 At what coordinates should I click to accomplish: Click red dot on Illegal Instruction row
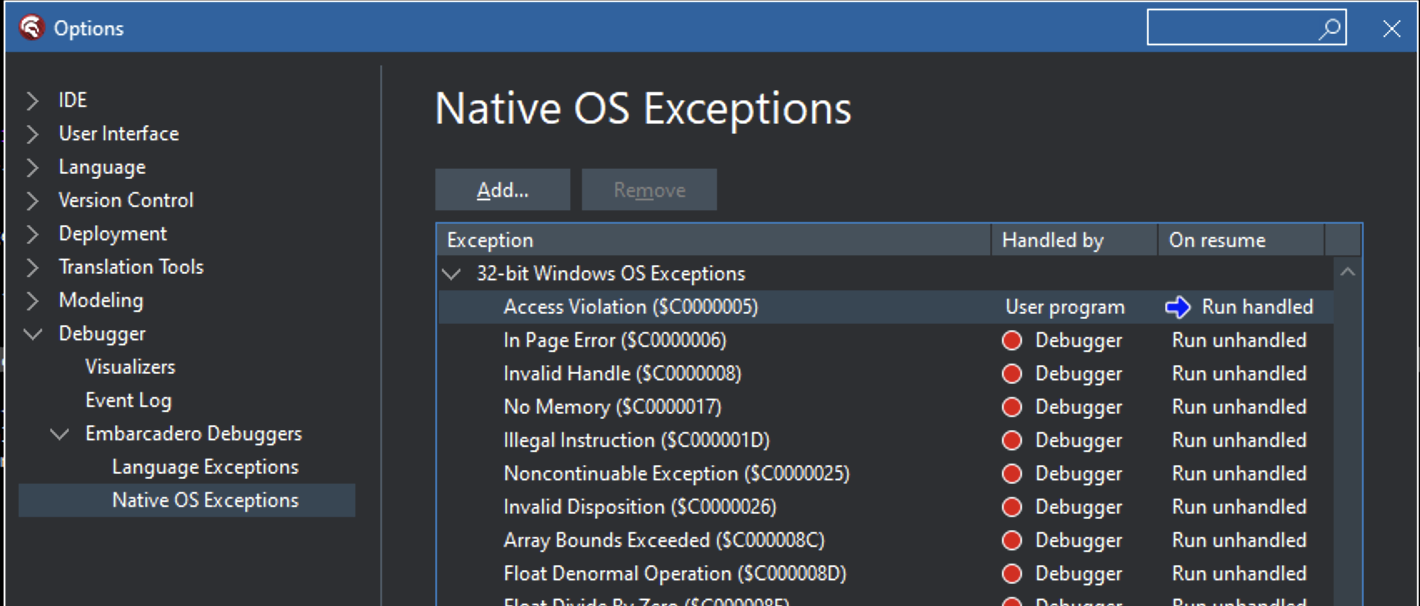(1012, 441)
